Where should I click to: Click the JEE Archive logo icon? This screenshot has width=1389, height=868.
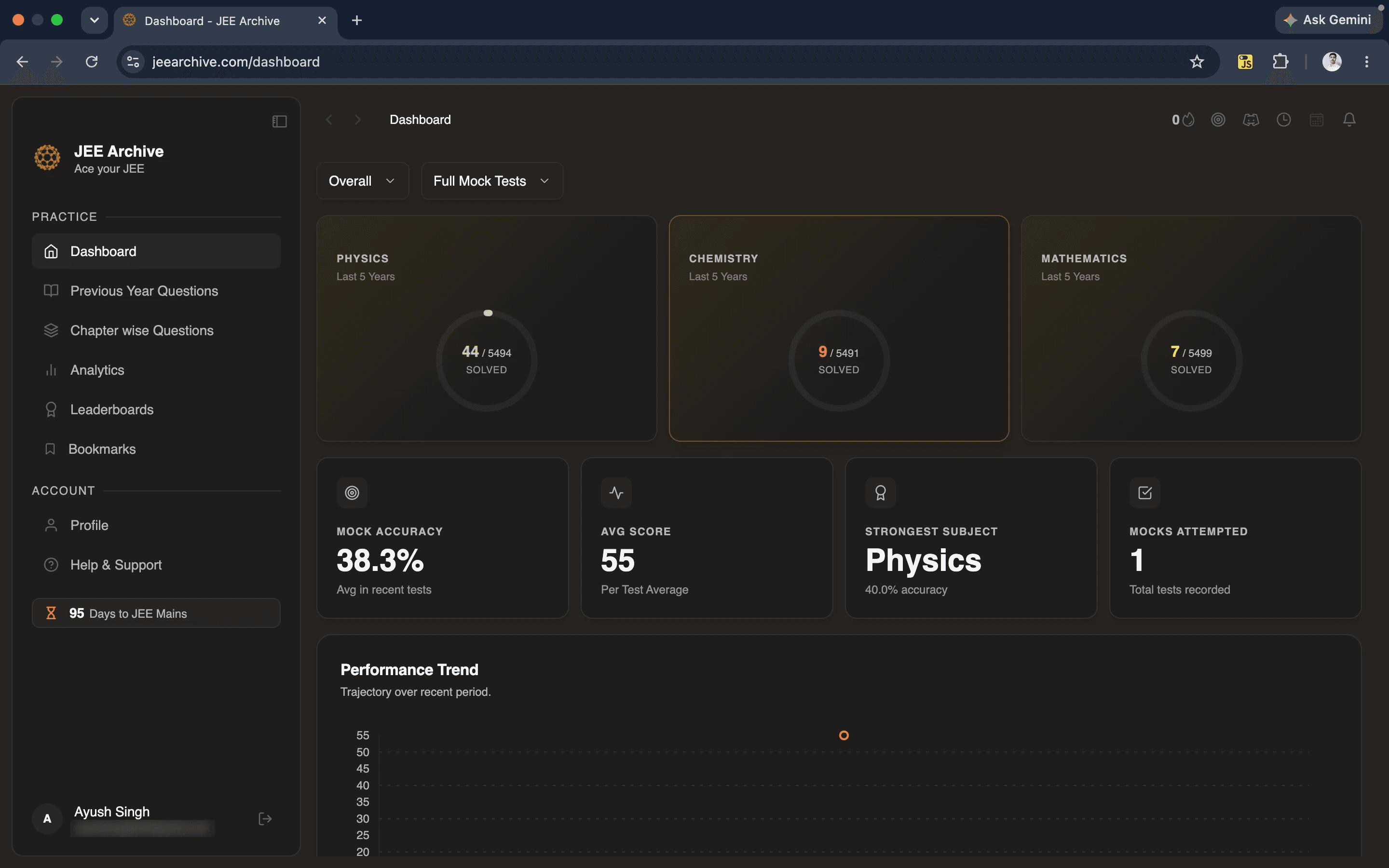[47, 157]
